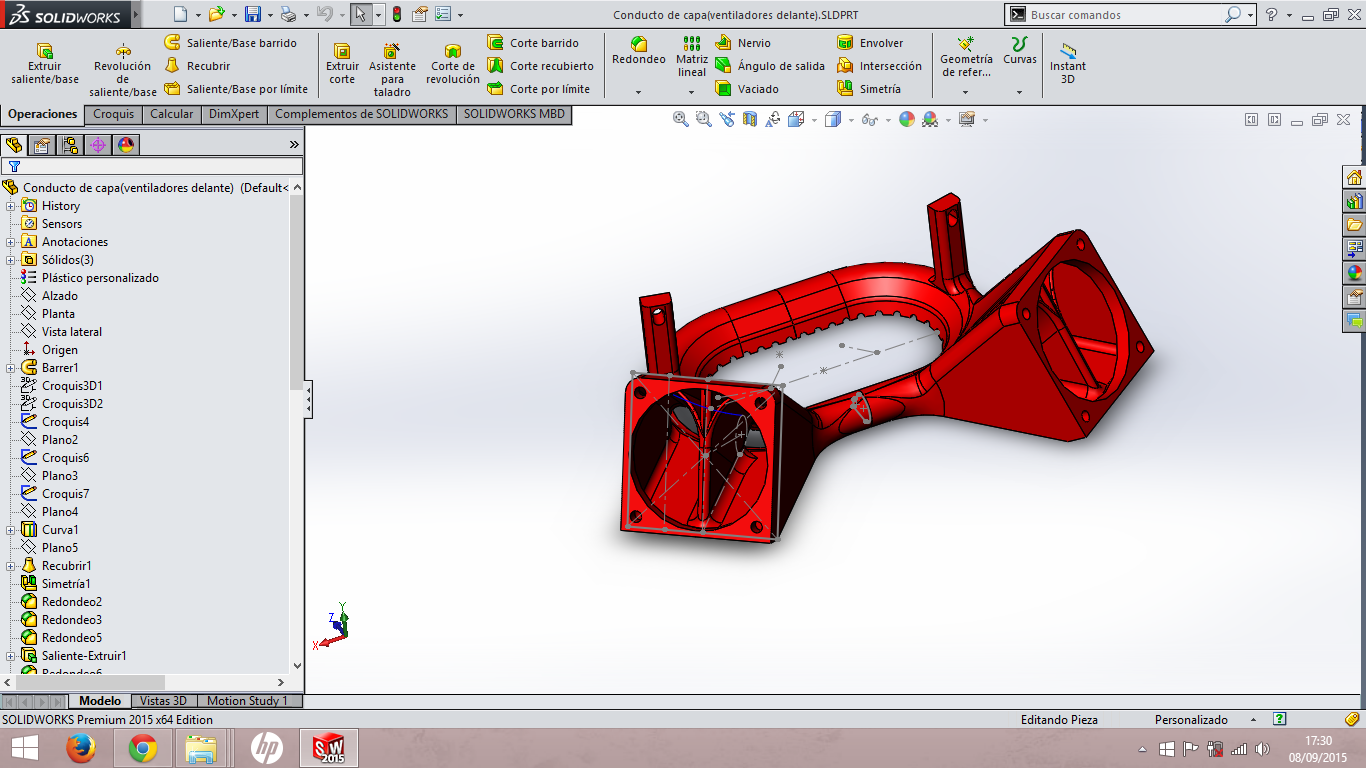Viewport: 1366px width, 768px height.
Task: Open the SOLIDWORKS MBD tab
Action: [514, 114]
